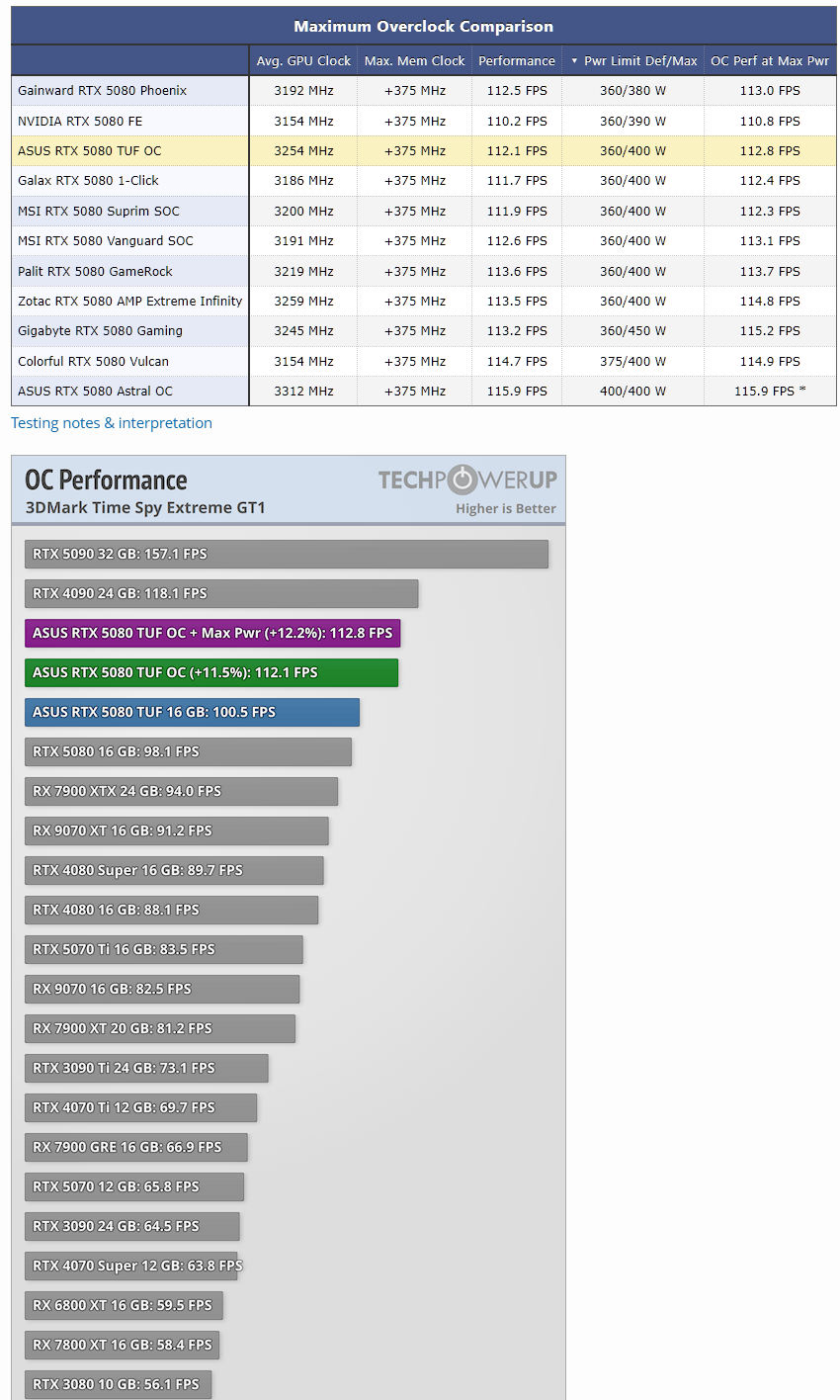Click the RTX 3080 10 GB bar

click(118, 1384)
